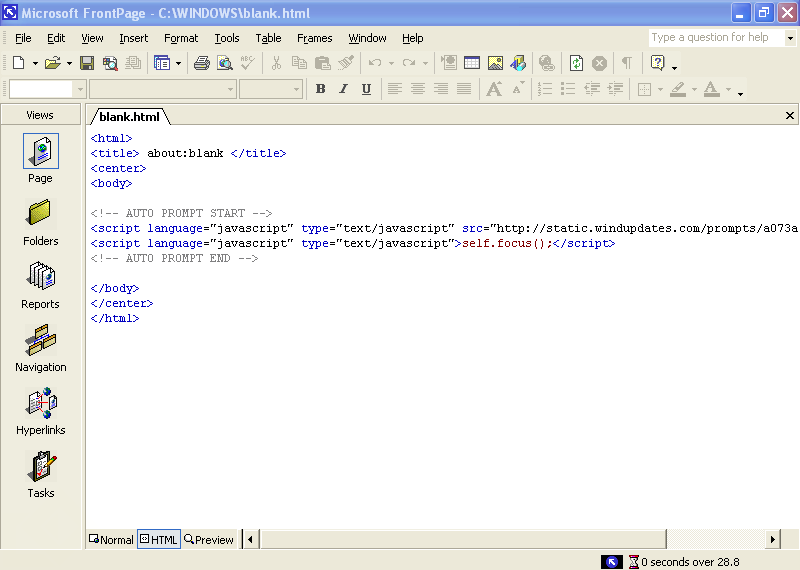Refresh the page icon
Image resolution: width=800 pixels, height=570 pixels.
click(576, 63)
